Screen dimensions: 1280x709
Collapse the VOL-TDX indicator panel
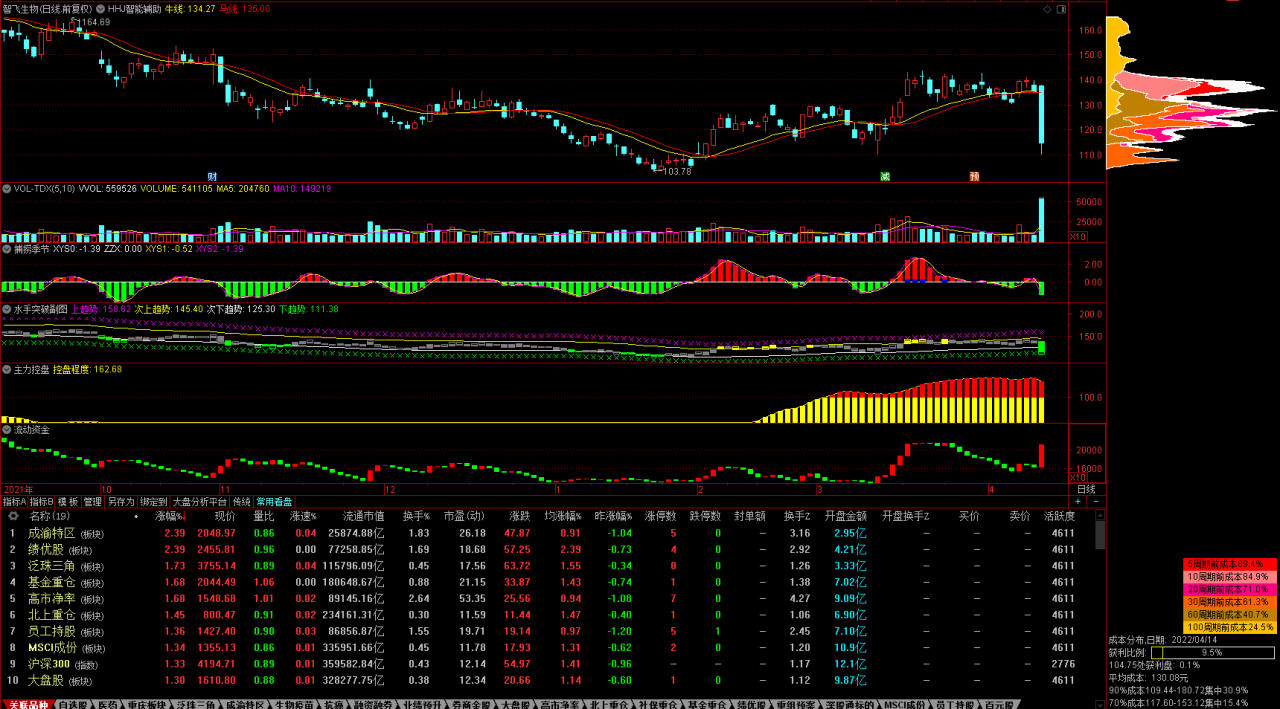(6, 188)
